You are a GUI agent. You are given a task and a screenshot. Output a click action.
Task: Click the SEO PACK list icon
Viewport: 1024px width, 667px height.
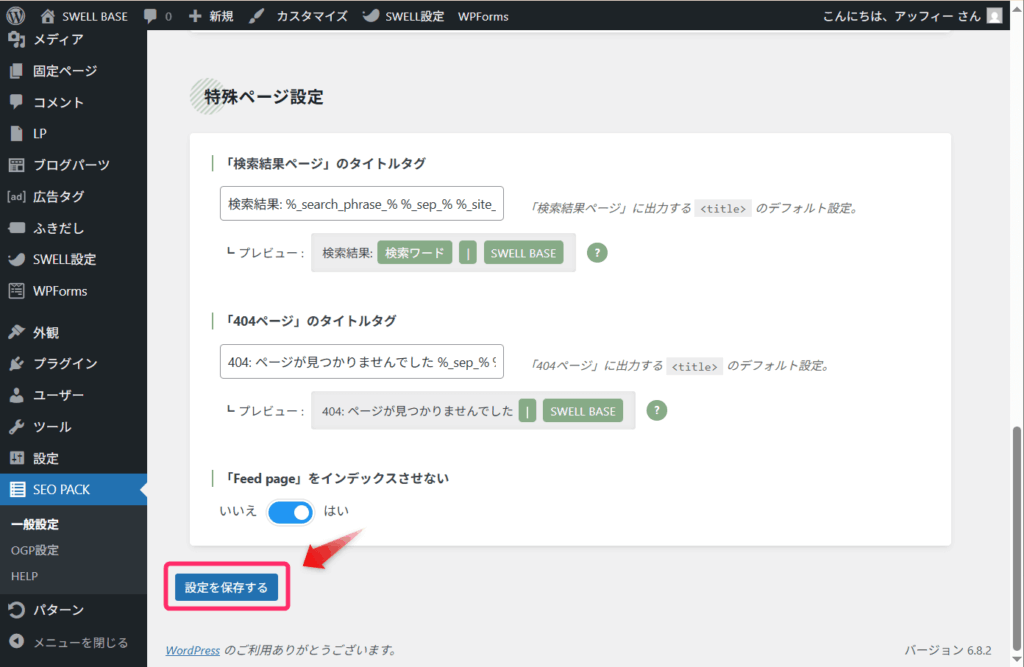pos(17,489)
